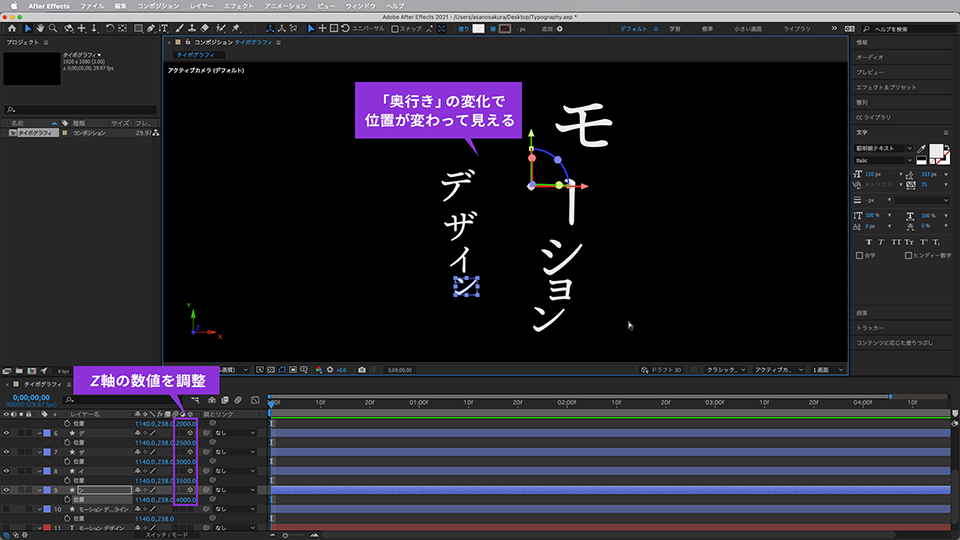Select the Zoom magnifier tool
Viewport: 960px width, 540px height.
(x=53, y=28)
